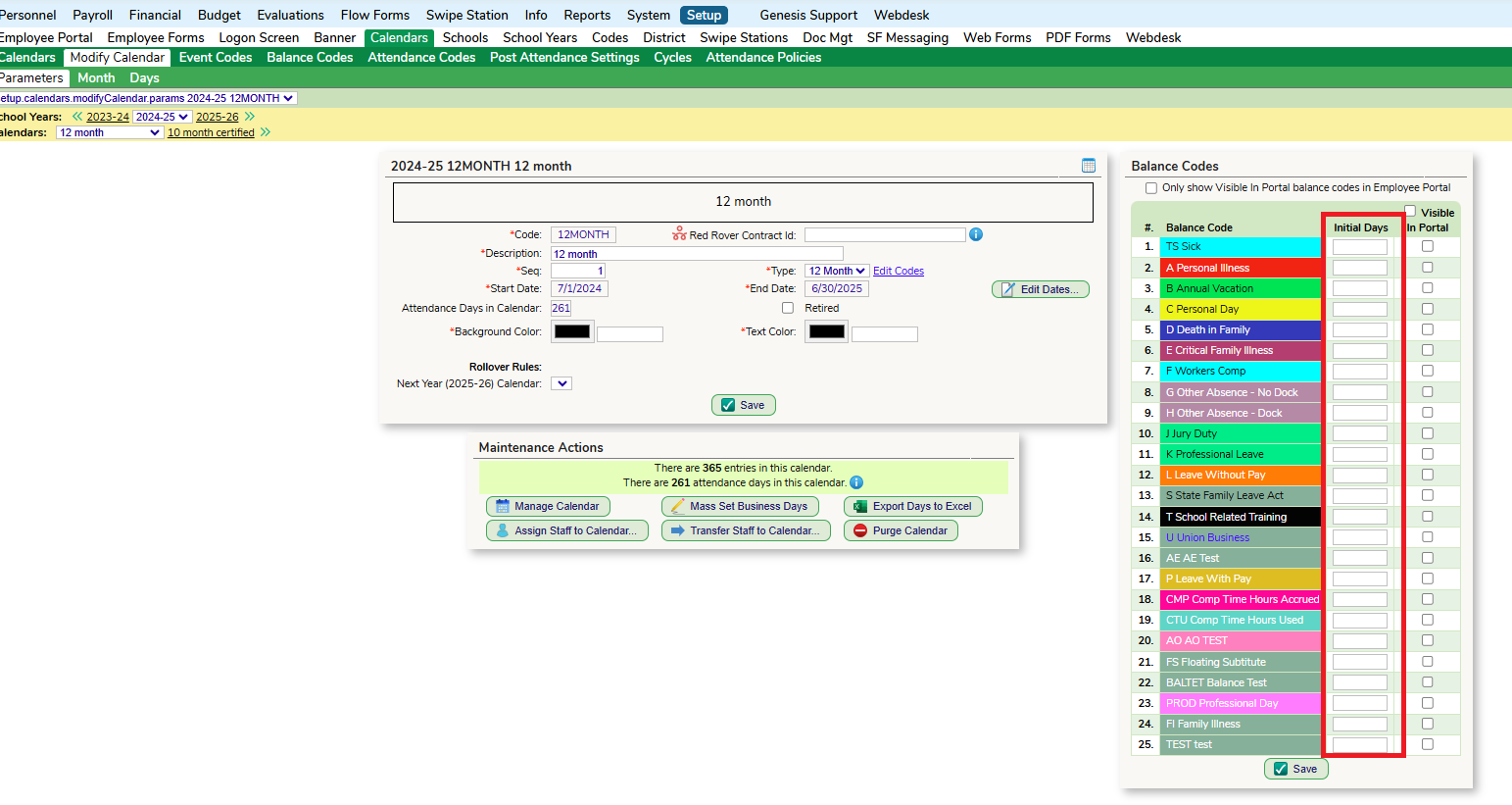Click the Text Color swatch
Image resolution: width=1512 pixels, height=805 pixels.
(x=826, y=331)
